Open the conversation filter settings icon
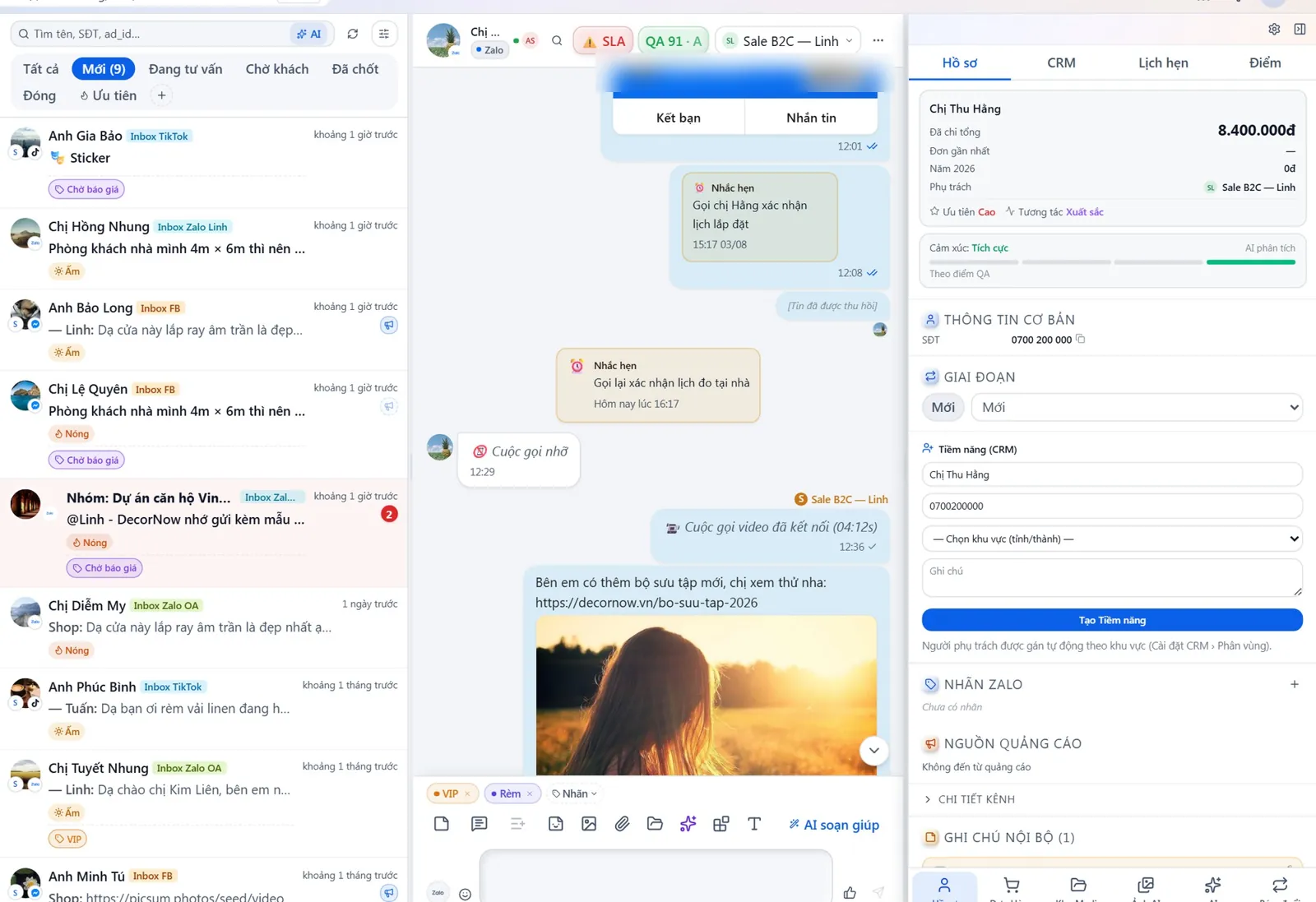Viewport: 1316px width, 902px height. click(384, 34)
